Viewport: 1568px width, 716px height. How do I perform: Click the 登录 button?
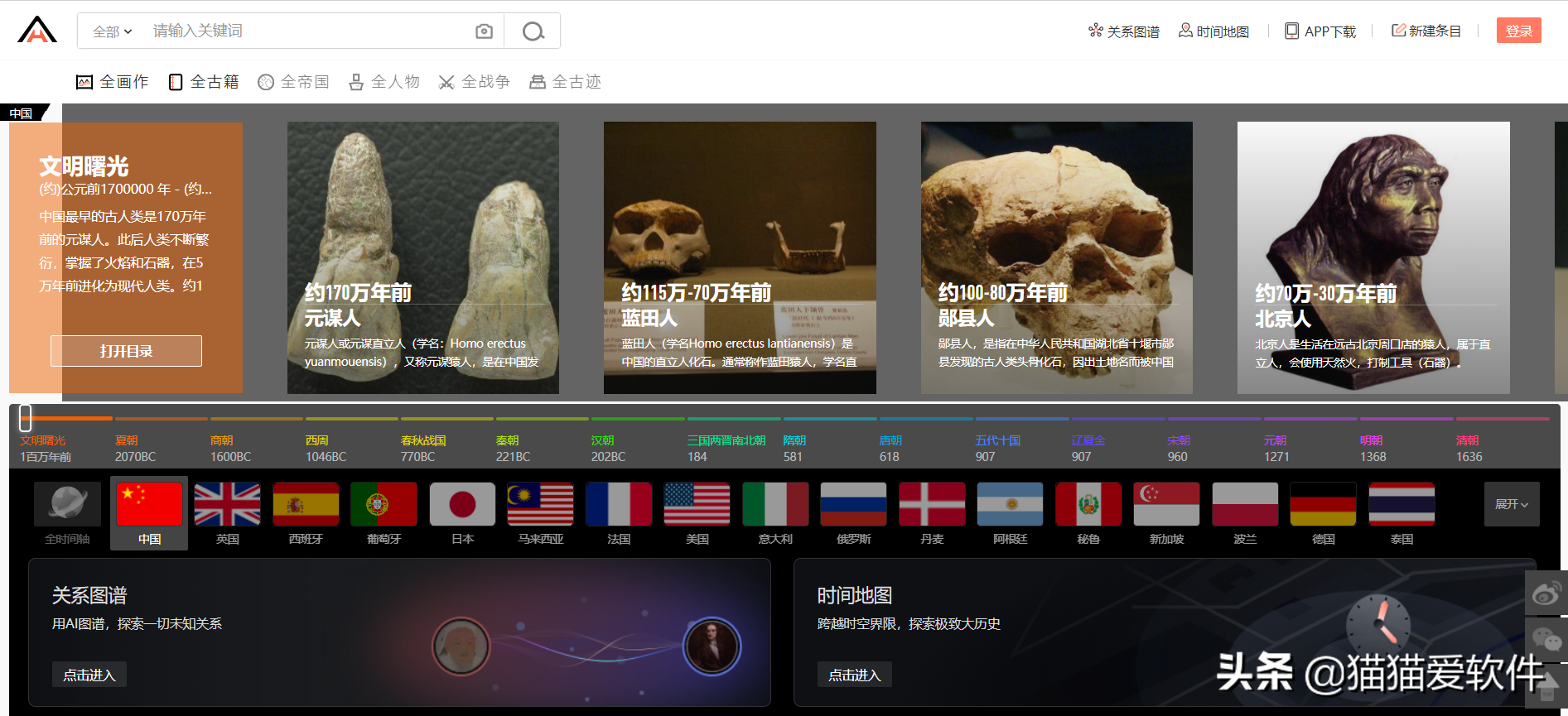tap(1518, 31)
